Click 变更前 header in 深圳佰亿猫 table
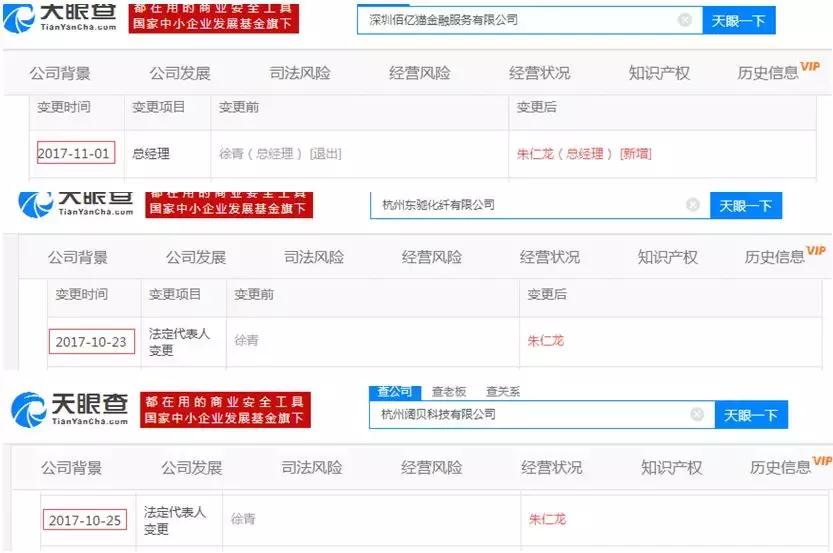Screen dimensions: 833x553 pos(239,107)
